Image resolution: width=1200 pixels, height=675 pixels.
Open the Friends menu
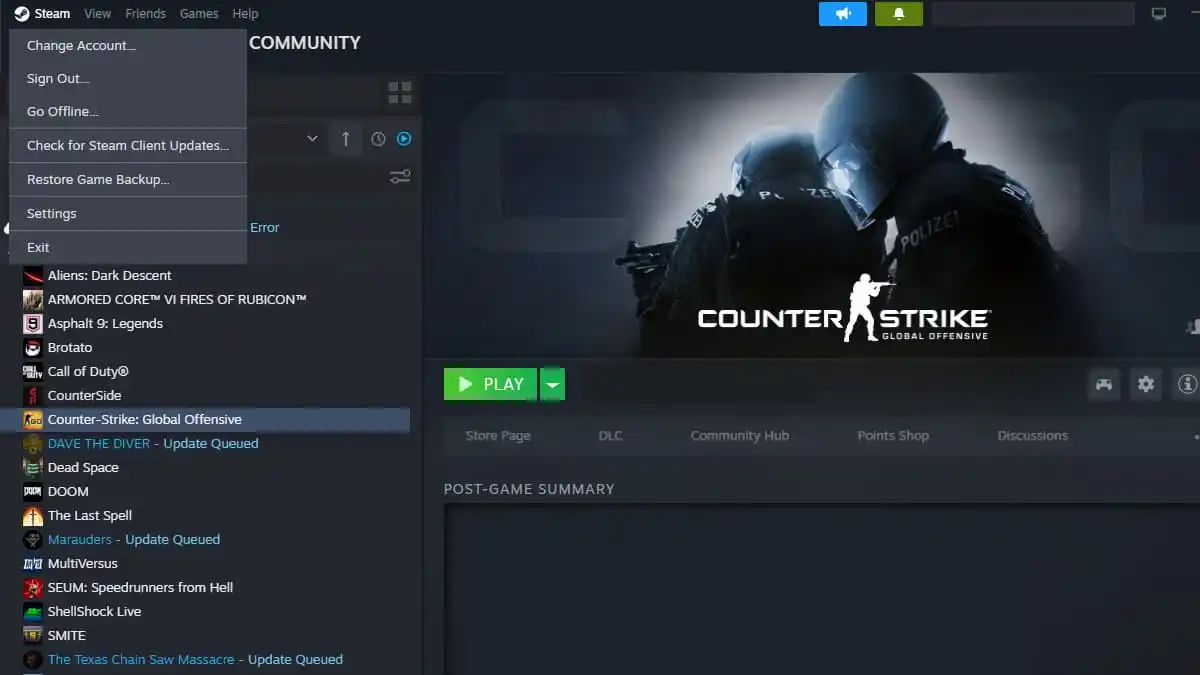pyautogui.click(x=145, y=13)
